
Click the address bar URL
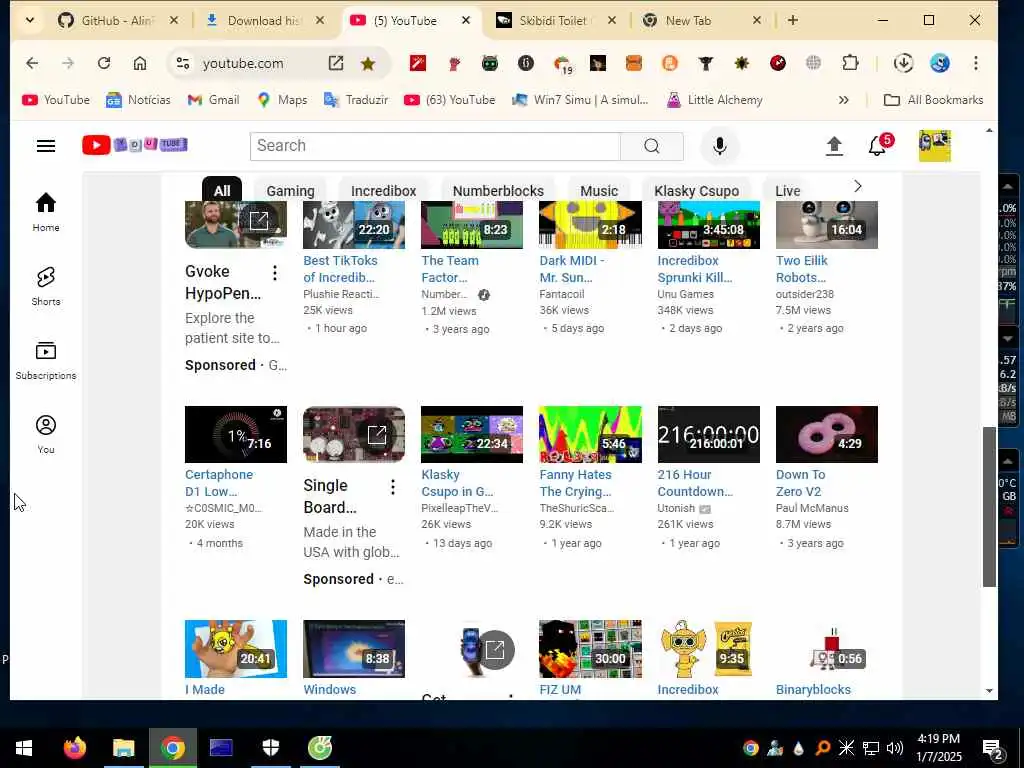(243, 63)
